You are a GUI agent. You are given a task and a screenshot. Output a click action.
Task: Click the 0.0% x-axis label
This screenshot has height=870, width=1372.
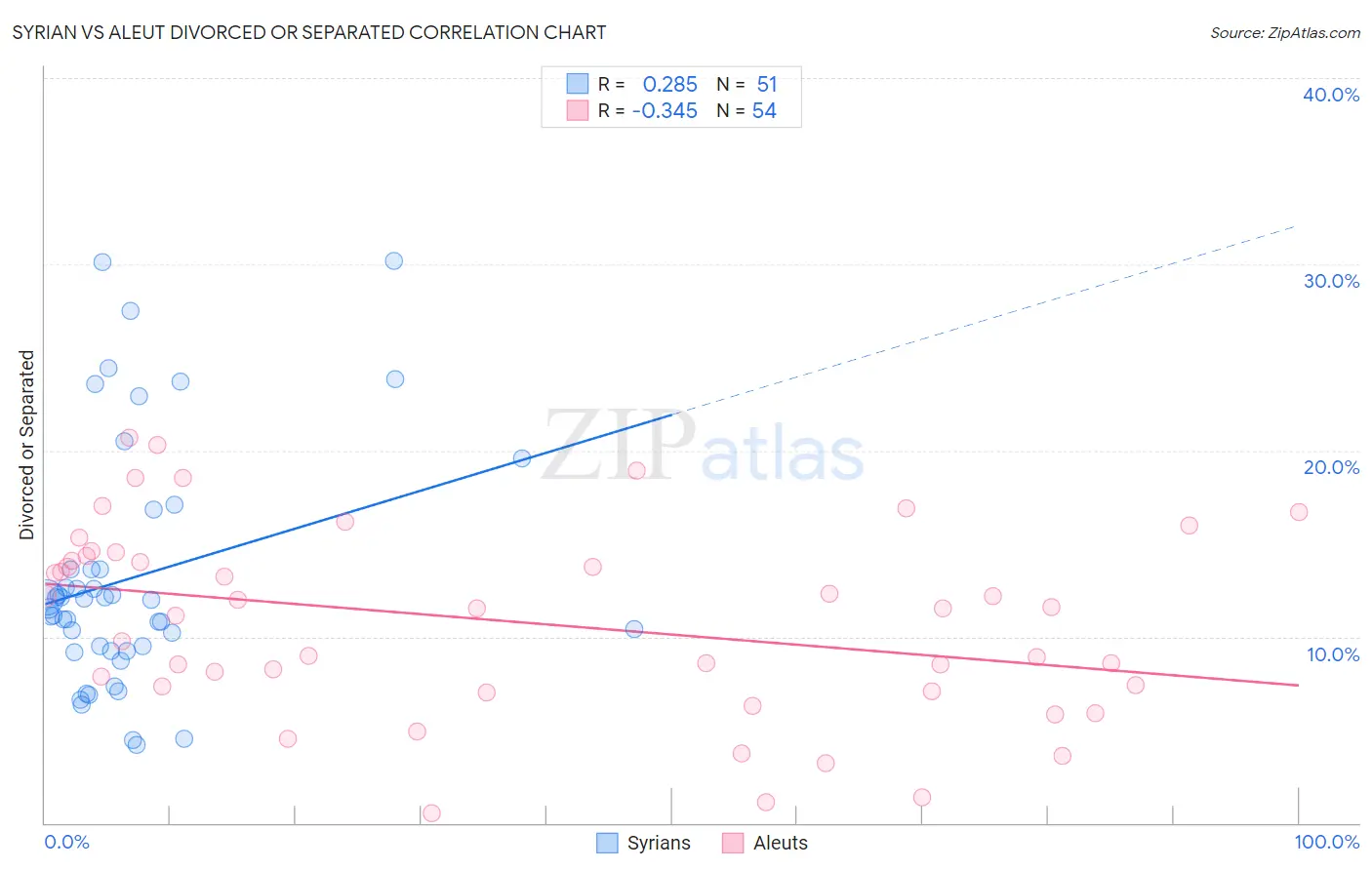click(x=66, y=842)
